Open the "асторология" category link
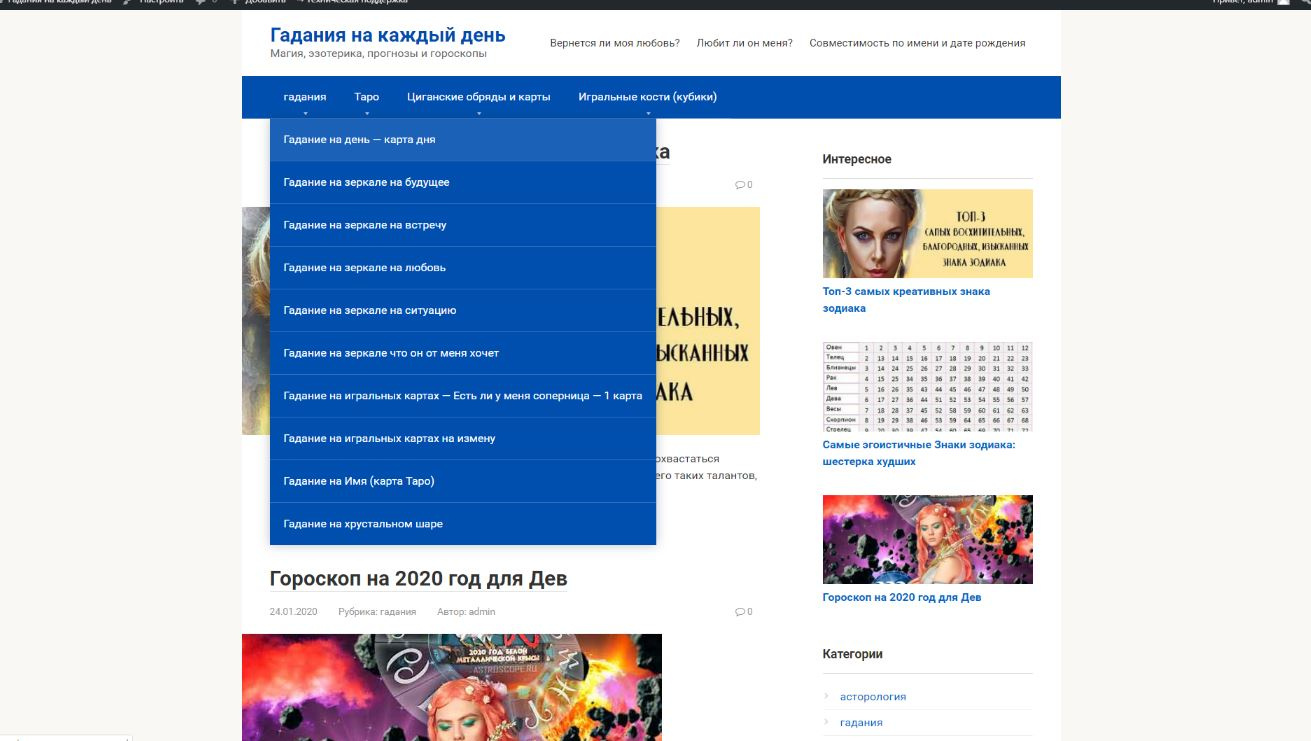 (873, 696)
